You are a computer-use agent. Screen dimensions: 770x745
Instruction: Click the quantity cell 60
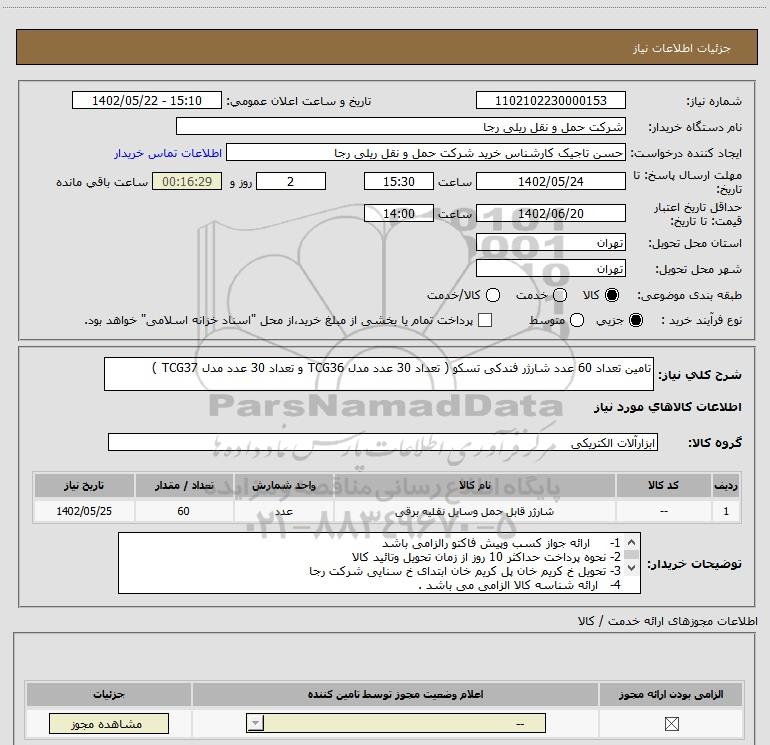(184, 511)
